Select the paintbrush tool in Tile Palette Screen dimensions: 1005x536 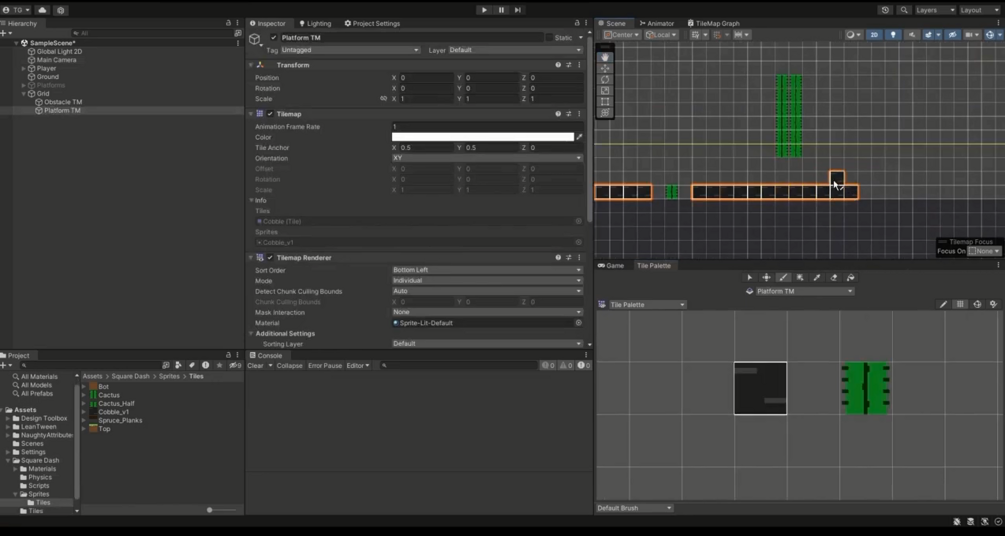[x=783, y=278]
